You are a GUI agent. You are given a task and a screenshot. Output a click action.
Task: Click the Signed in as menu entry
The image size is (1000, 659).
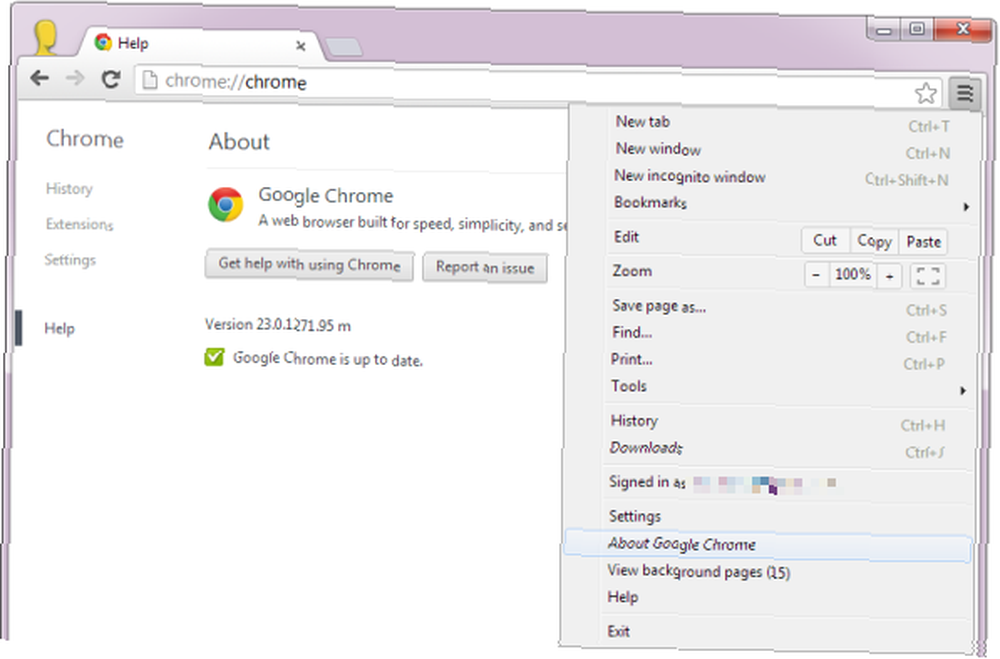tap(786, 483)
